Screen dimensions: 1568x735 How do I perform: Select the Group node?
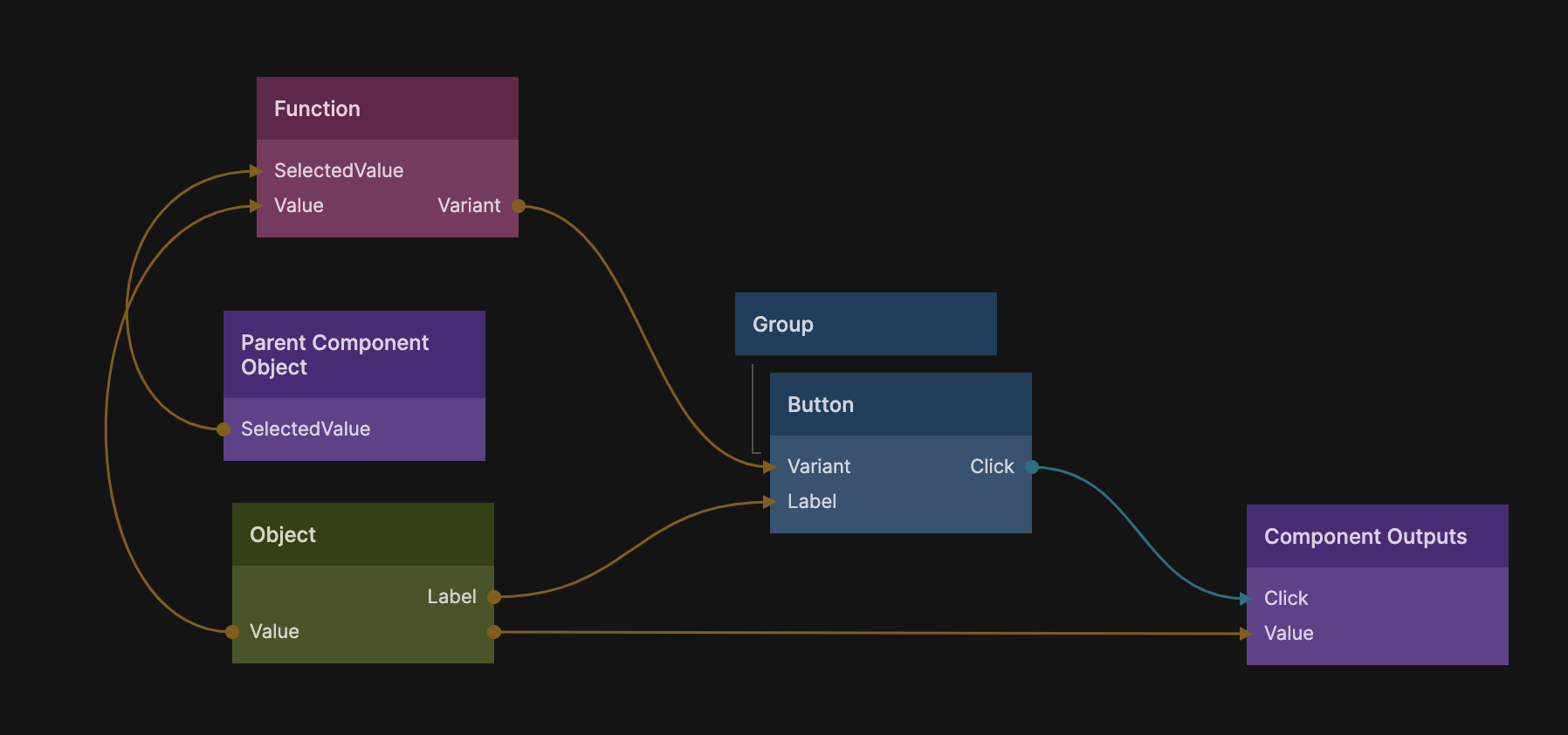tap(865, 325)
